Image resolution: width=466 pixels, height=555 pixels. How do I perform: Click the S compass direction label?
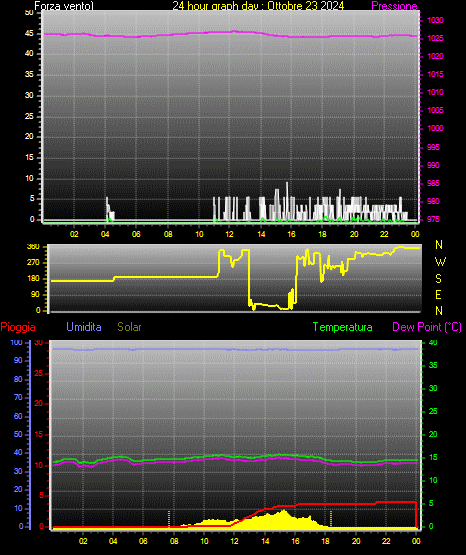coord(438,279)
